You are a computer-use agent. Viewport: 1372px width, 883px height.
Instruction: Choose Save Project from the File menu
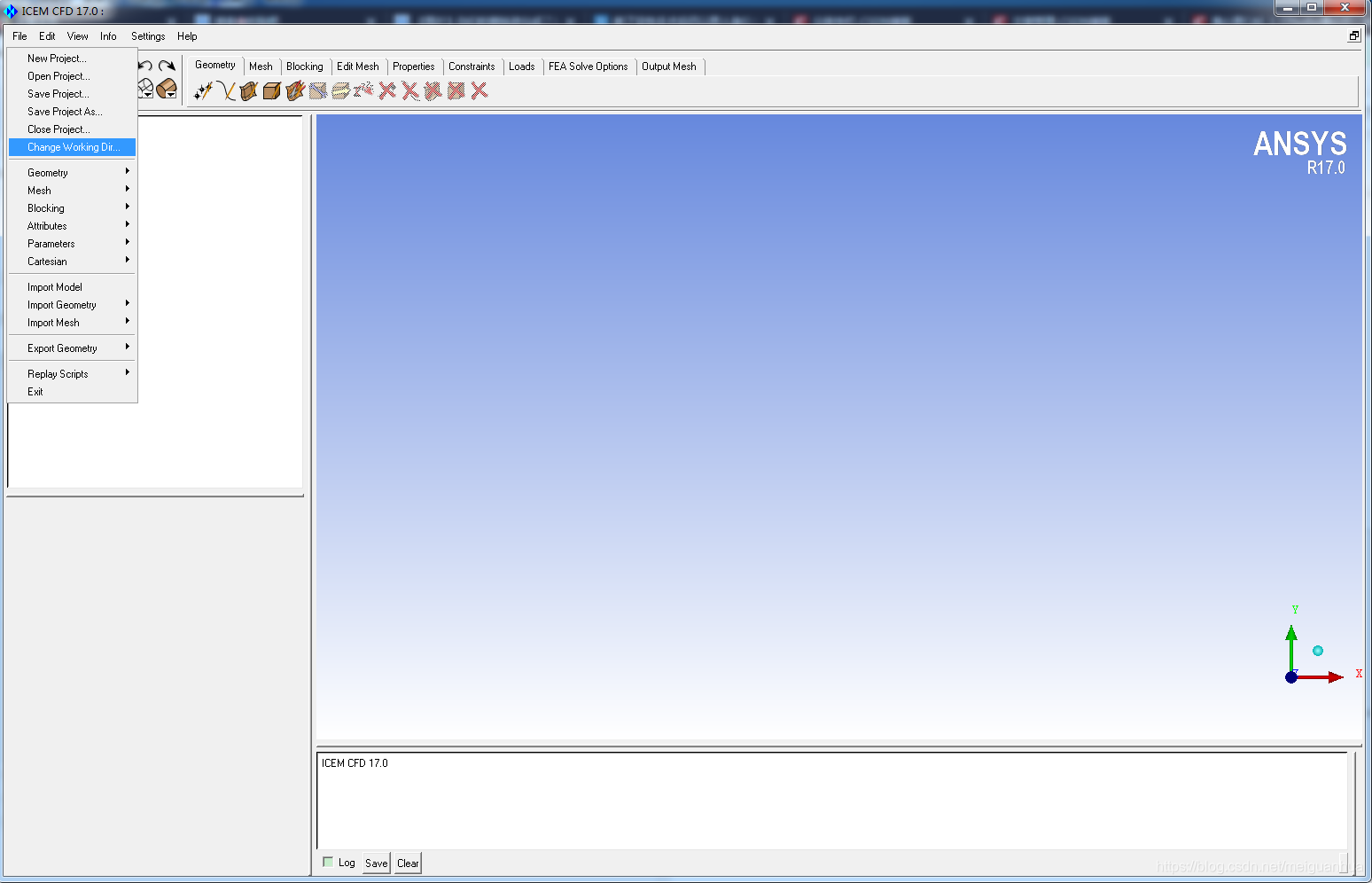coord(72,94)
